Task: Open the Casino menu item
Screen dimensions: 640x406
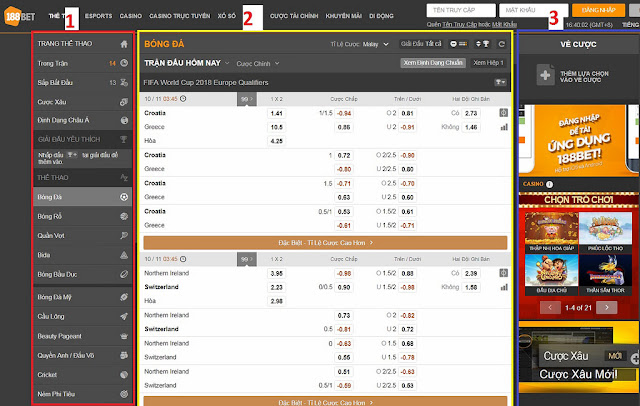Action: point(131,16)
